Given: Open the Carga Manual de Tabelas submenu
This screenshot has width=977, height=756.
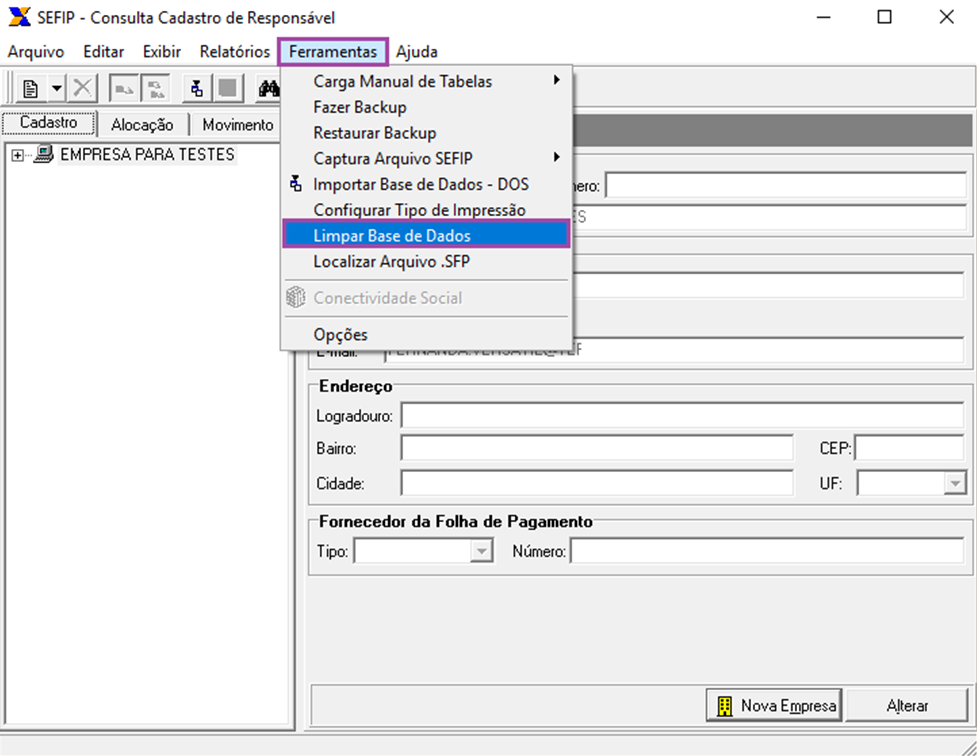Looking at the screenshot, I should pyautogui.click(x=426, y=81).
